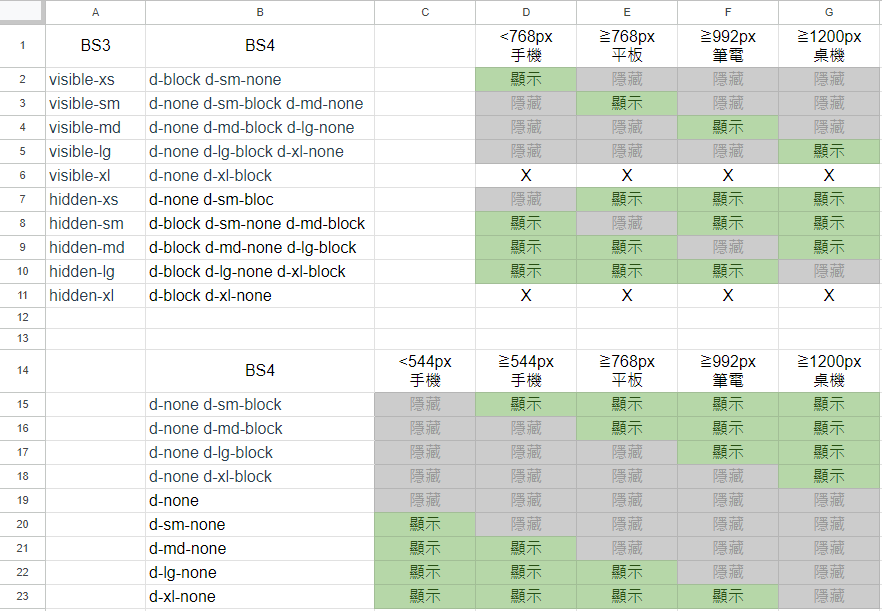Image resolution: width=882 pixels, height=611 pixels.
Task: Click the d-xl-none cell in row 23
Action: [260, 596]
